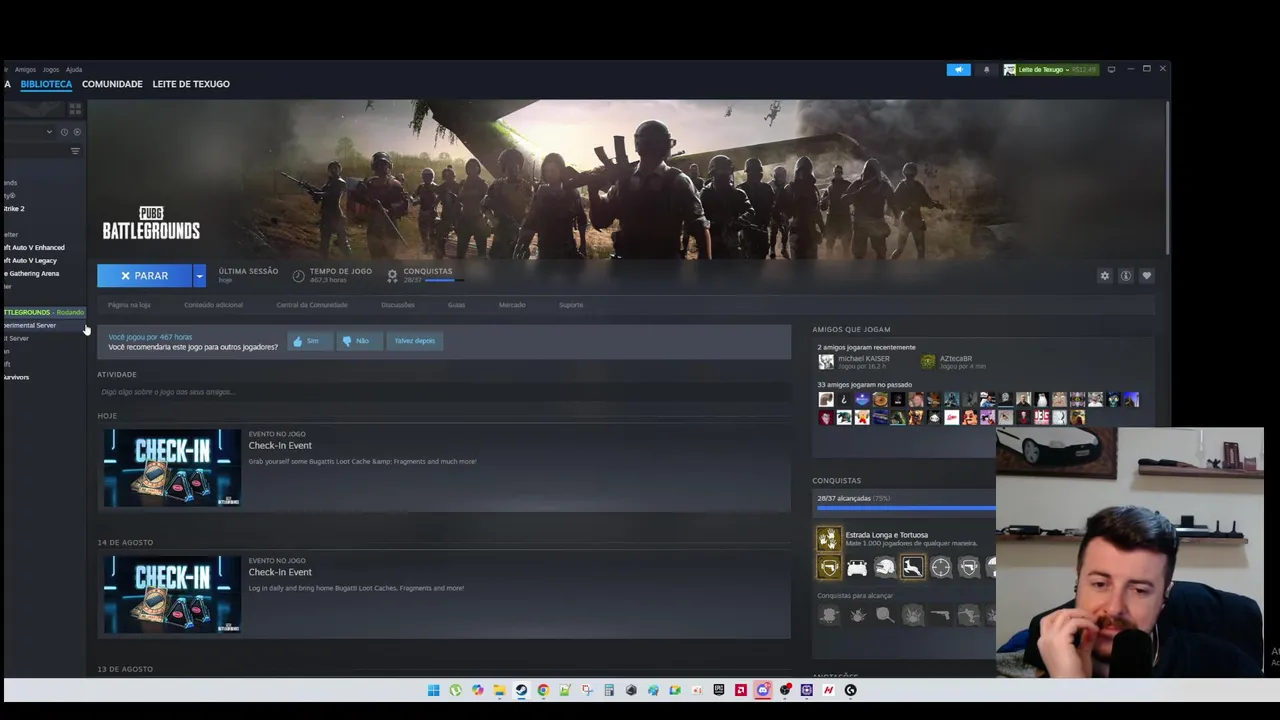
Task: Open Google Chrome in taskbar
Action: [543, 690]
